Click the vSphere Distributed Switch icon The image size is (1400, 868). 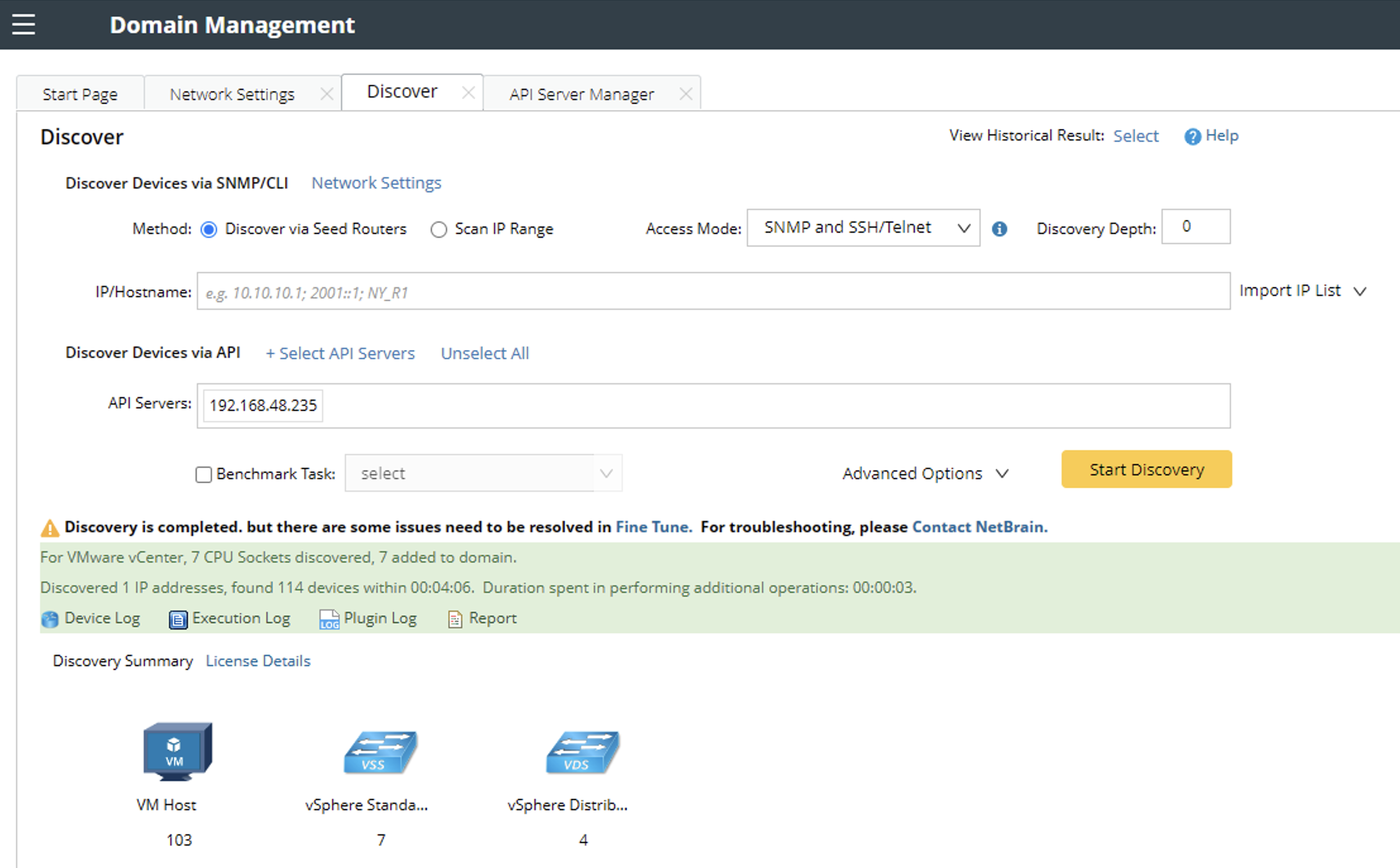[583, 752]
